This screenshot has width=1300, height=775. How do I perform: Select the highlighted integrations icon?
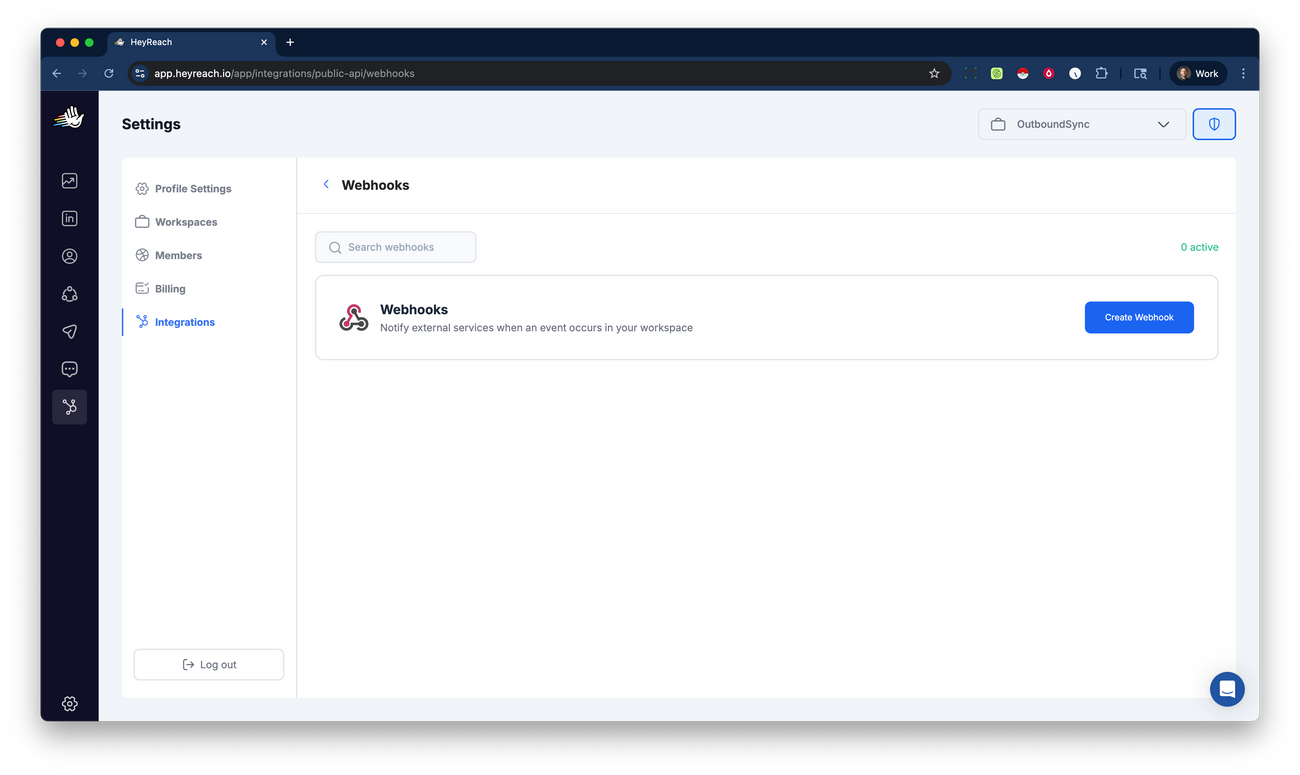[69, 406]
